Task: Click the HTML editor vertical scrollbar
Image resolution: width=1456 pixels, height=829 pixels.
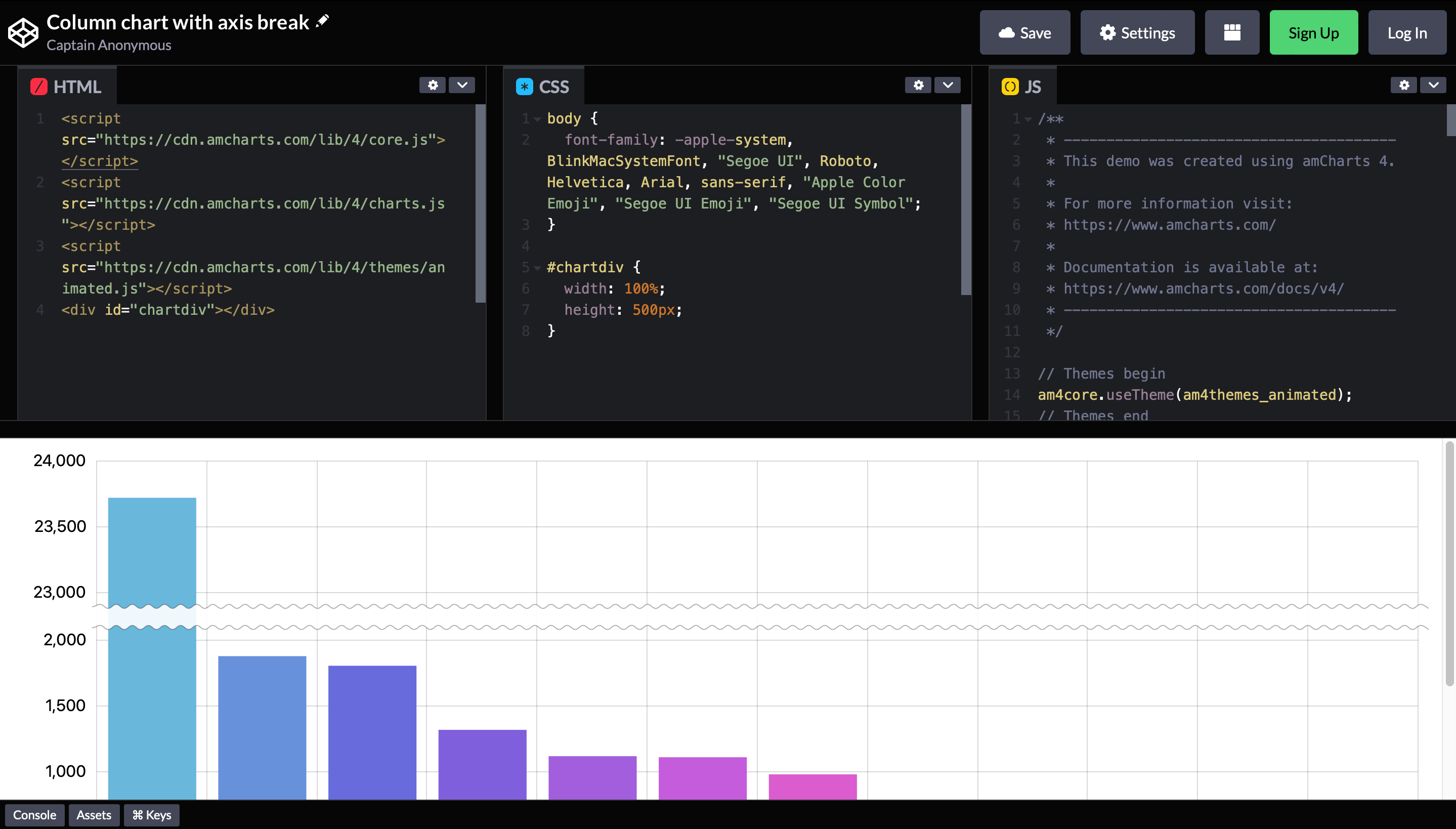Action: pos(480,203)
